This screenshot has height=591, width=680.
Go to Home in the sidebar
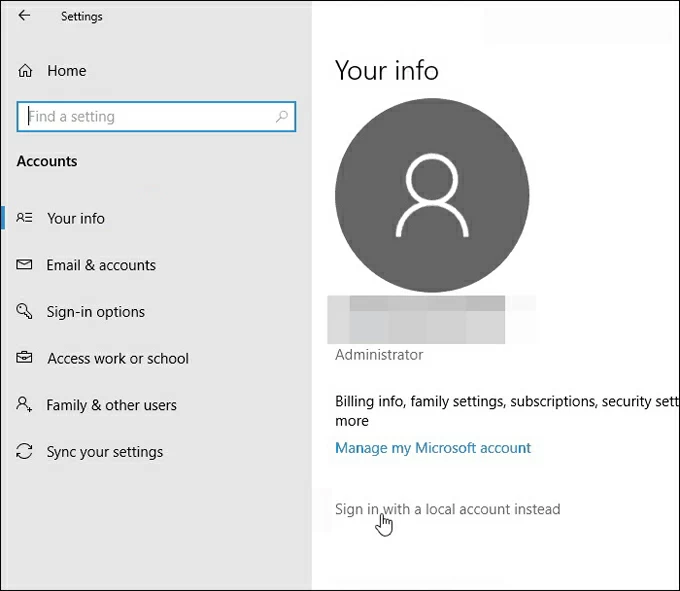[66, 71]
